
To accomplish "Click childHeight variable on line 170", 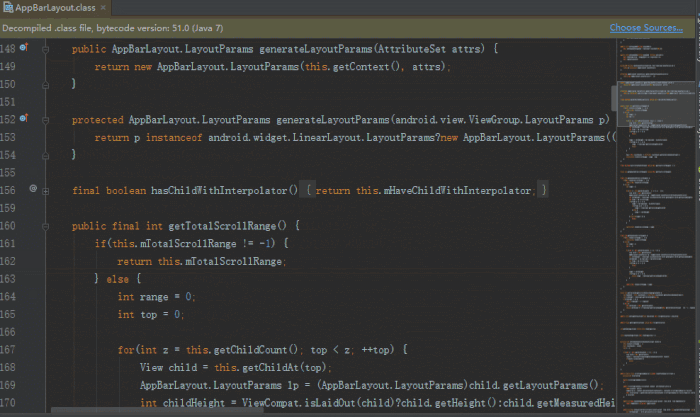I will click(193, 403).
